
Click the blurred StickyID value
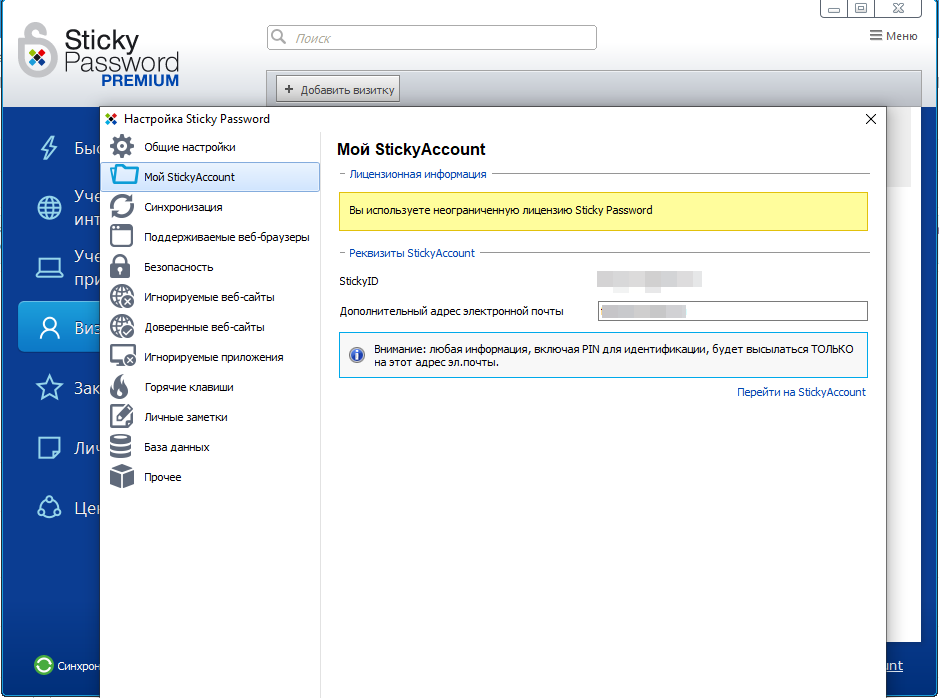(x=649, y=280)
